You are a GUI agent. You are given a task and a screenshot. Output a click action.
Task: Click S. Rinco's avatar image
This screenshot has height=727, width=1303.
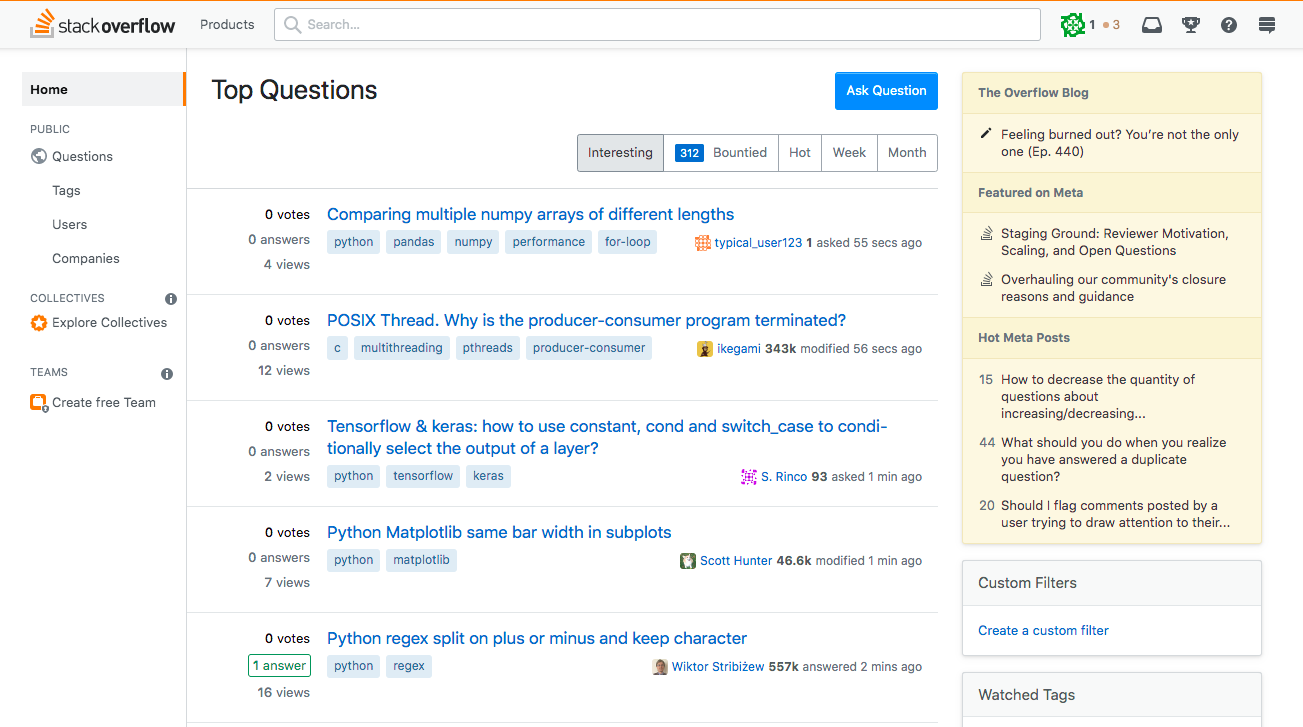pos(749,477)
